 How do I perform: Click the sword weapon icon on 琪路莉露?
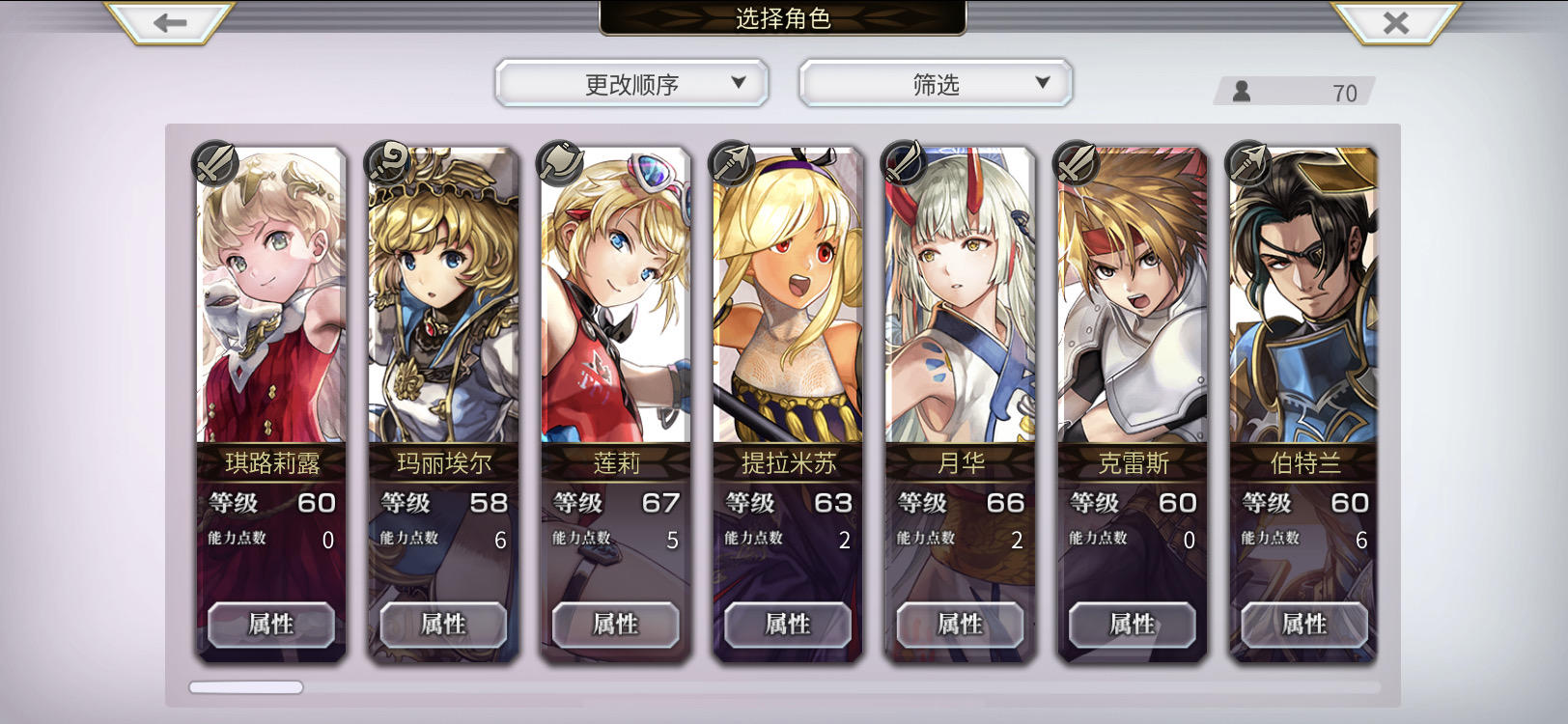click(x=214, y=163)
